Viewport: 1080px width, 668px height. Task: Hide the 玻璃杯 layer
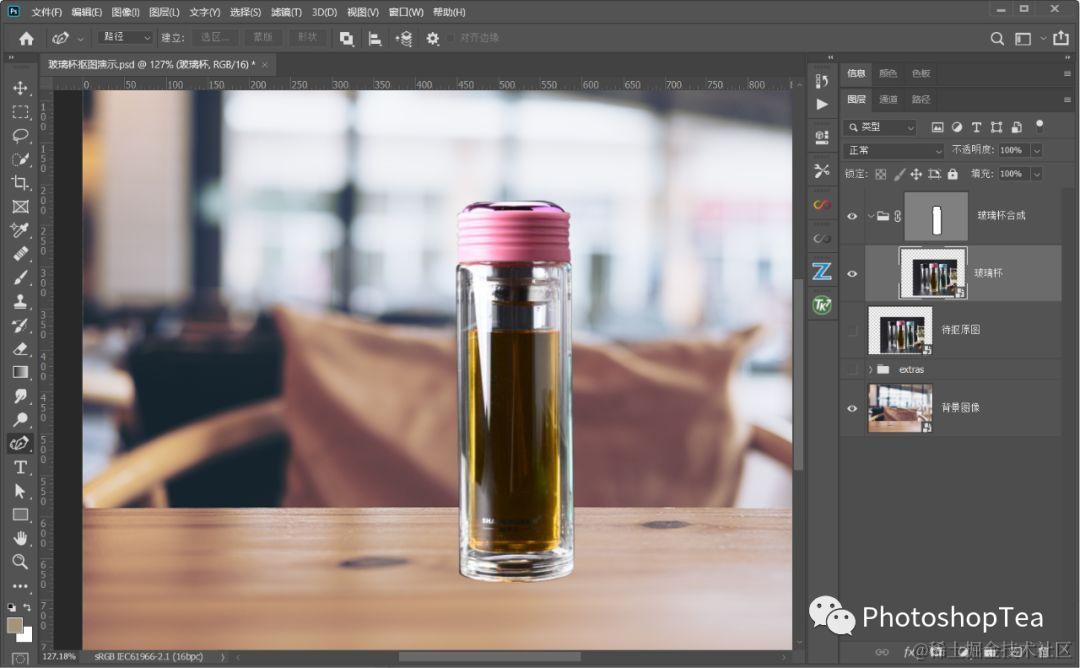point(852,273)
